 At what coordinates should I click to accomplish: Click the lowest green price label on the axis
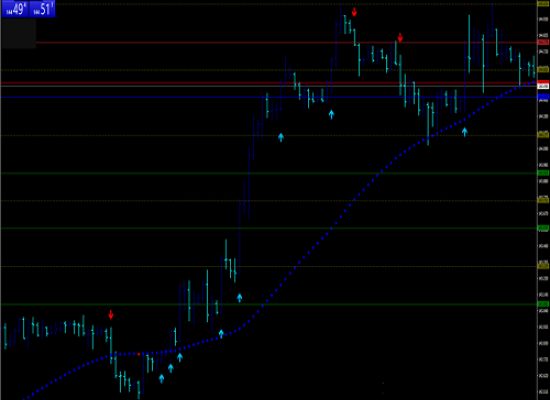(543, 304)
